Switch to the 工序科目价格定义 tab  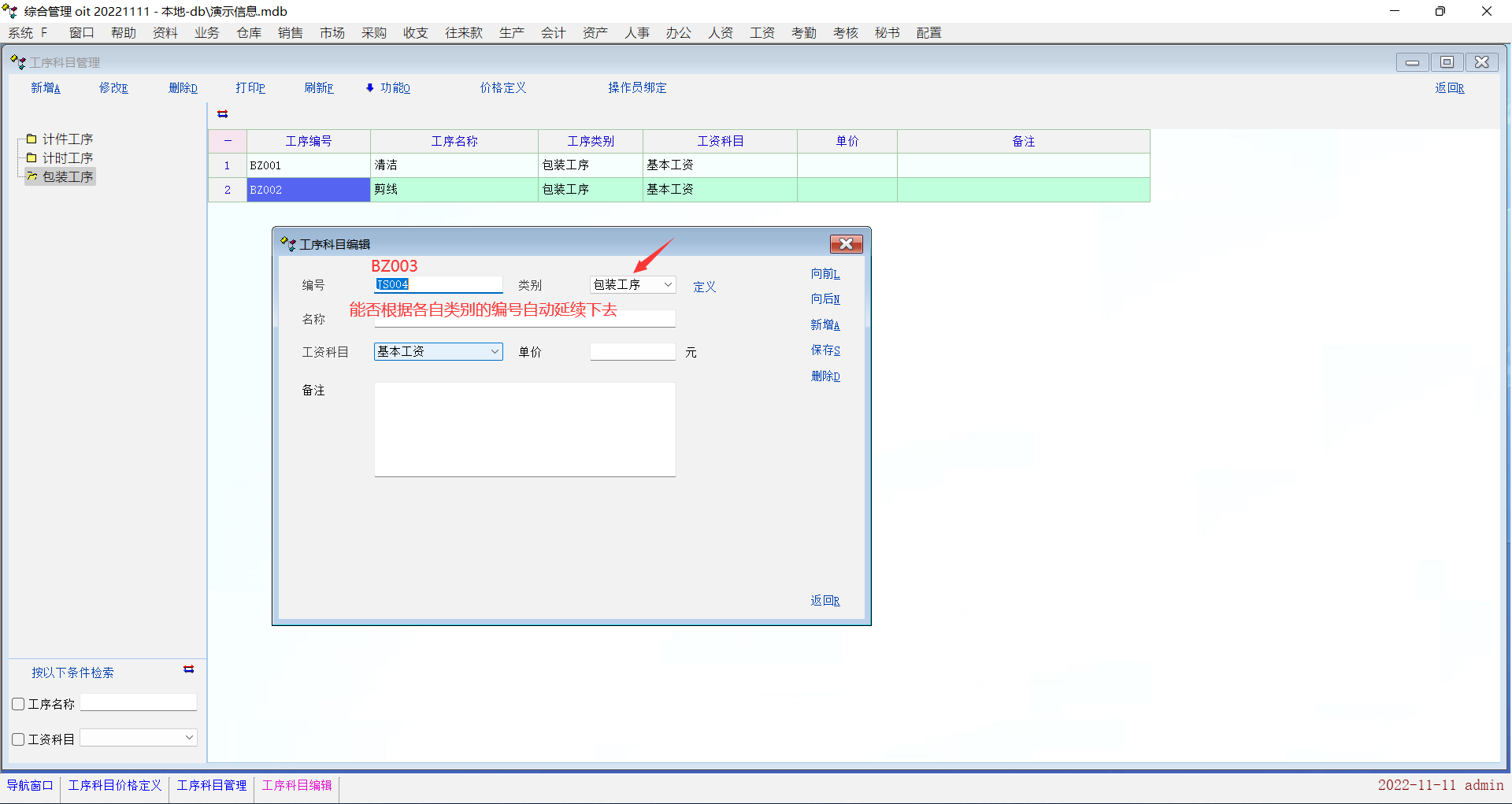coord(115,786)
